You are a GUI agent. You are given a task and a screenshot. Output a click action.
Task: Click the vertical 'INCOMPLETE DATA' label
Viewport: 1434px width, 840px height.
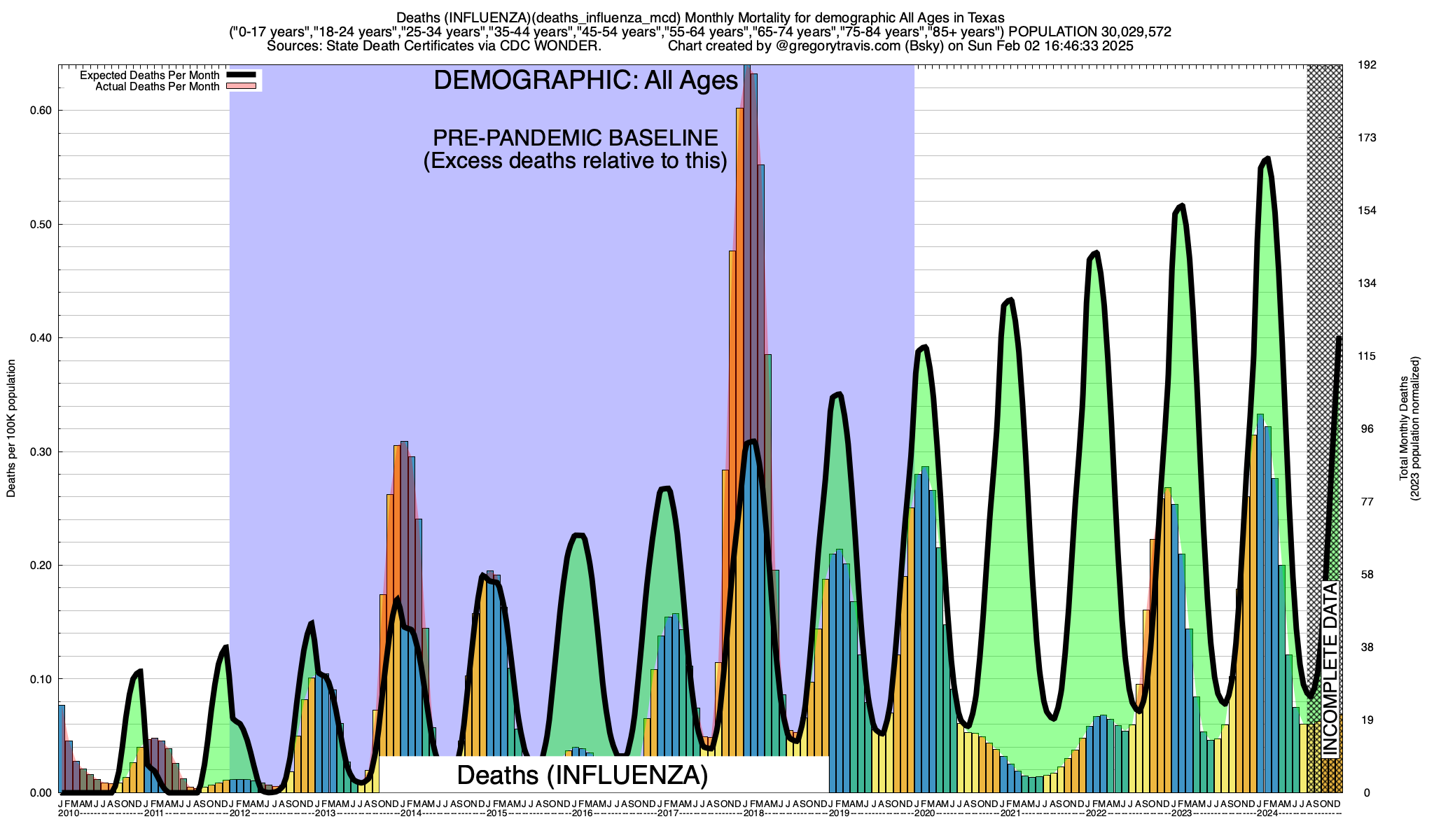(1330, 668)
